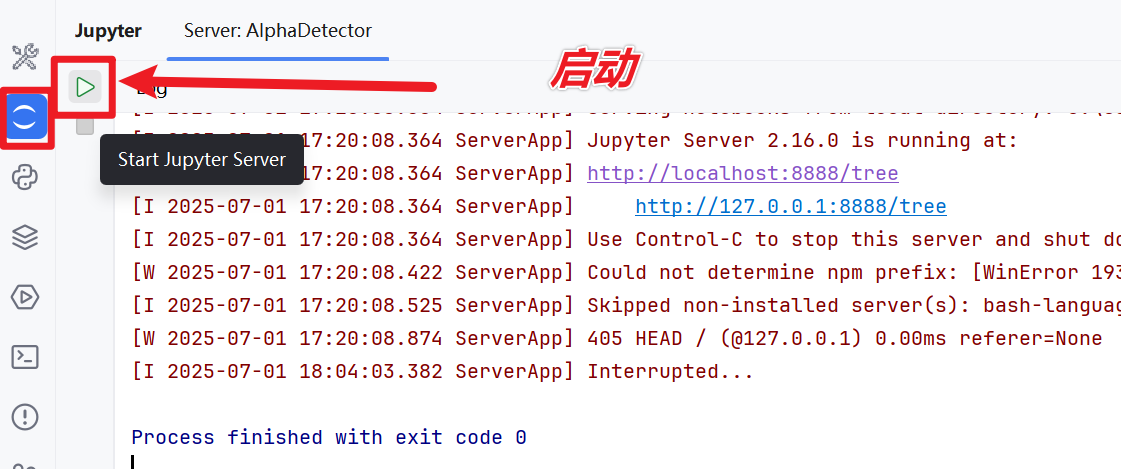The image size is (1121, 469).
Task: Open the http://localhost:8888/tree link
Action: [x=743, y=173]
